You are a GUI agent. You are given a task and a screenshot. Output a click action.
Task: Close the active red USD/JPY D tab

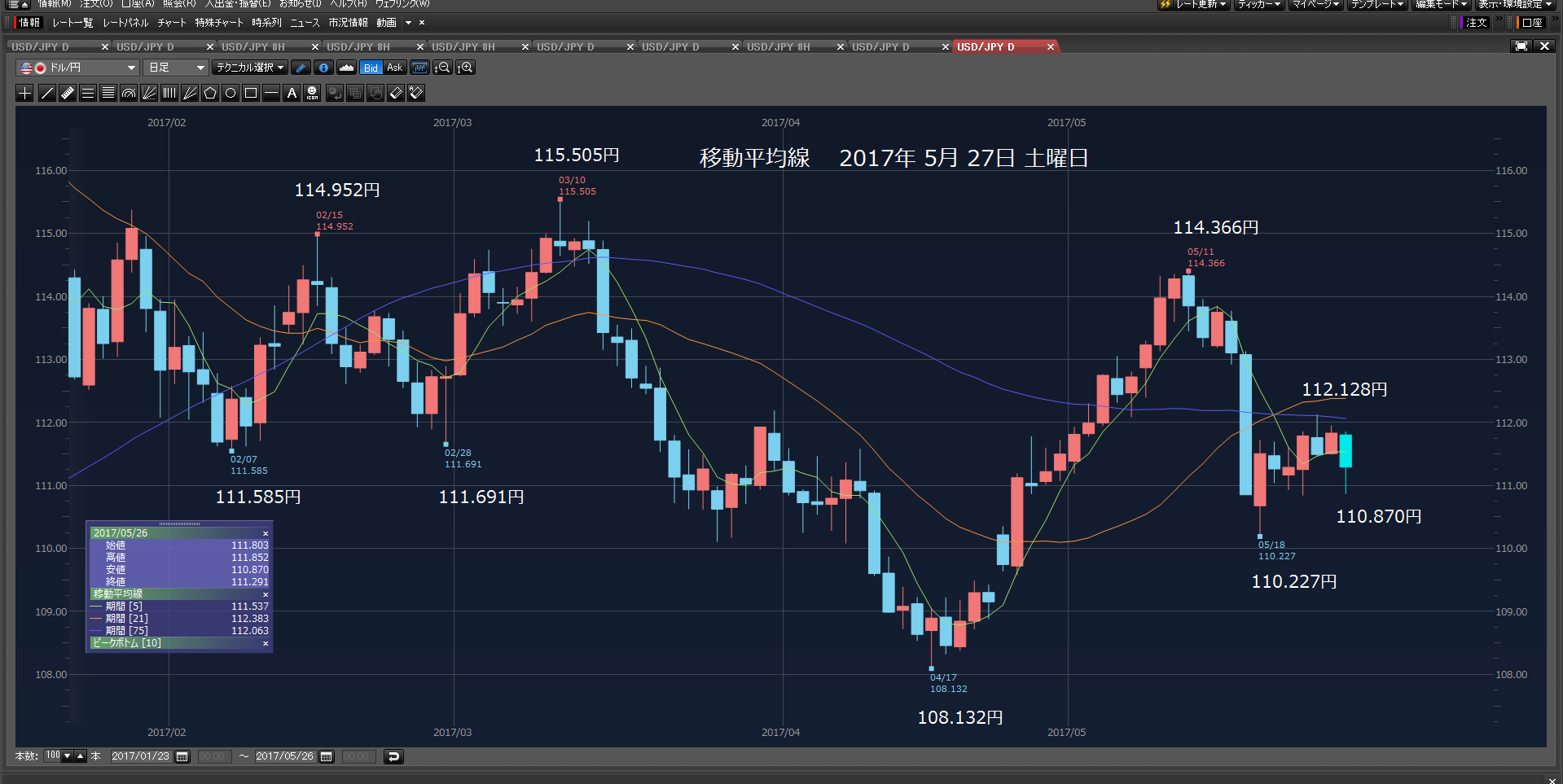[1051, 47]
